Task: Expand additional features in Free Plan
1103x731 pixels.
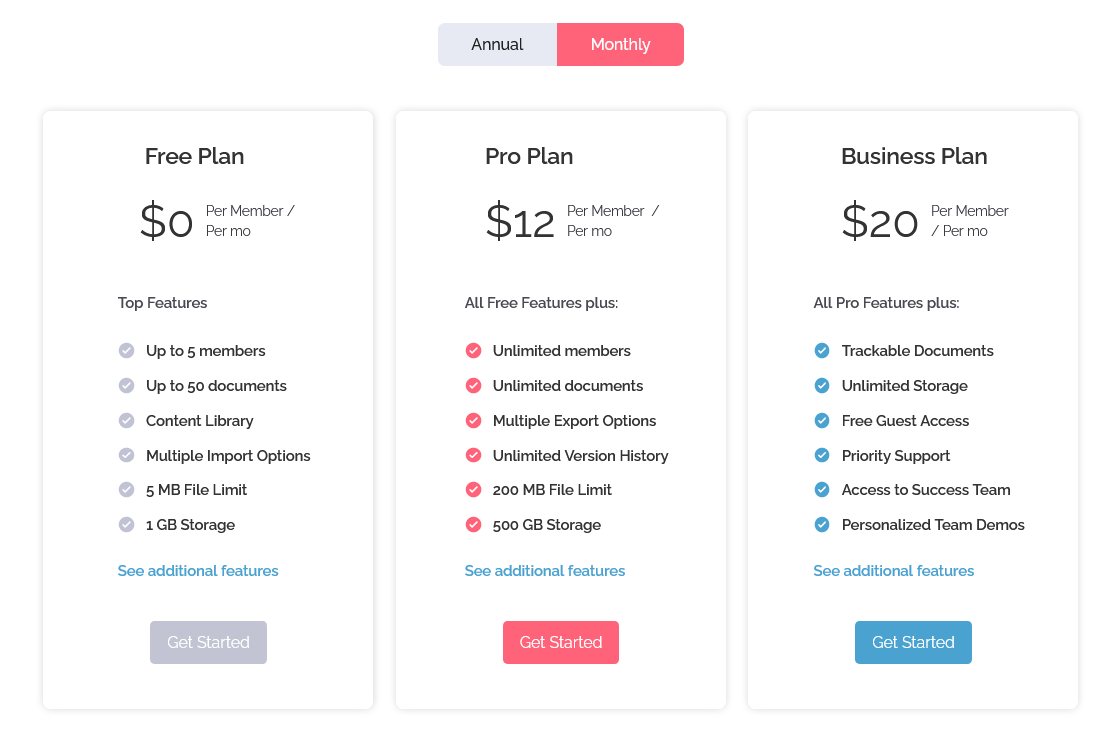Action: tap(198, 571)
